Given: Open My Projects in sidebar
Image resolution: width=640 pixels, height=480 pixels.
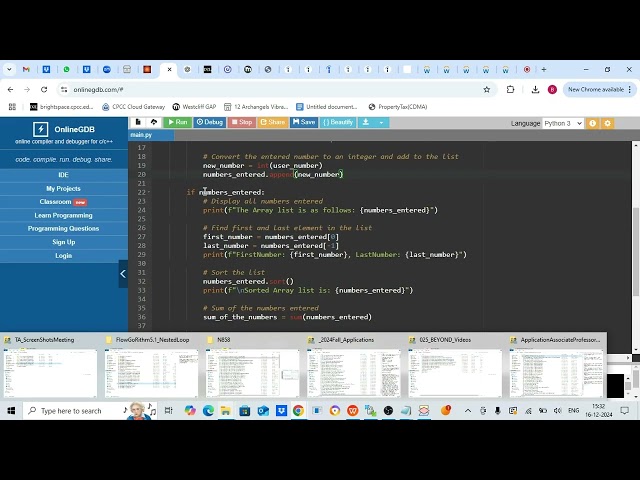Looking at the screenshot, I should pyautogui.click(x=64, y=189).
